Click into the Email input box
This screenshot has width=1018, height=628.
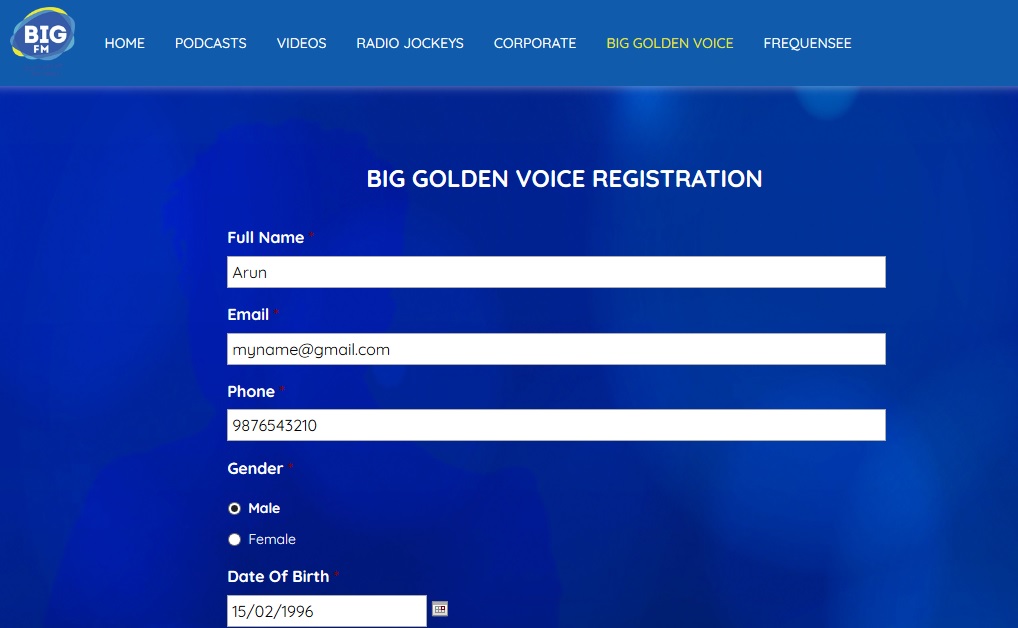click(x=556, y=349)
